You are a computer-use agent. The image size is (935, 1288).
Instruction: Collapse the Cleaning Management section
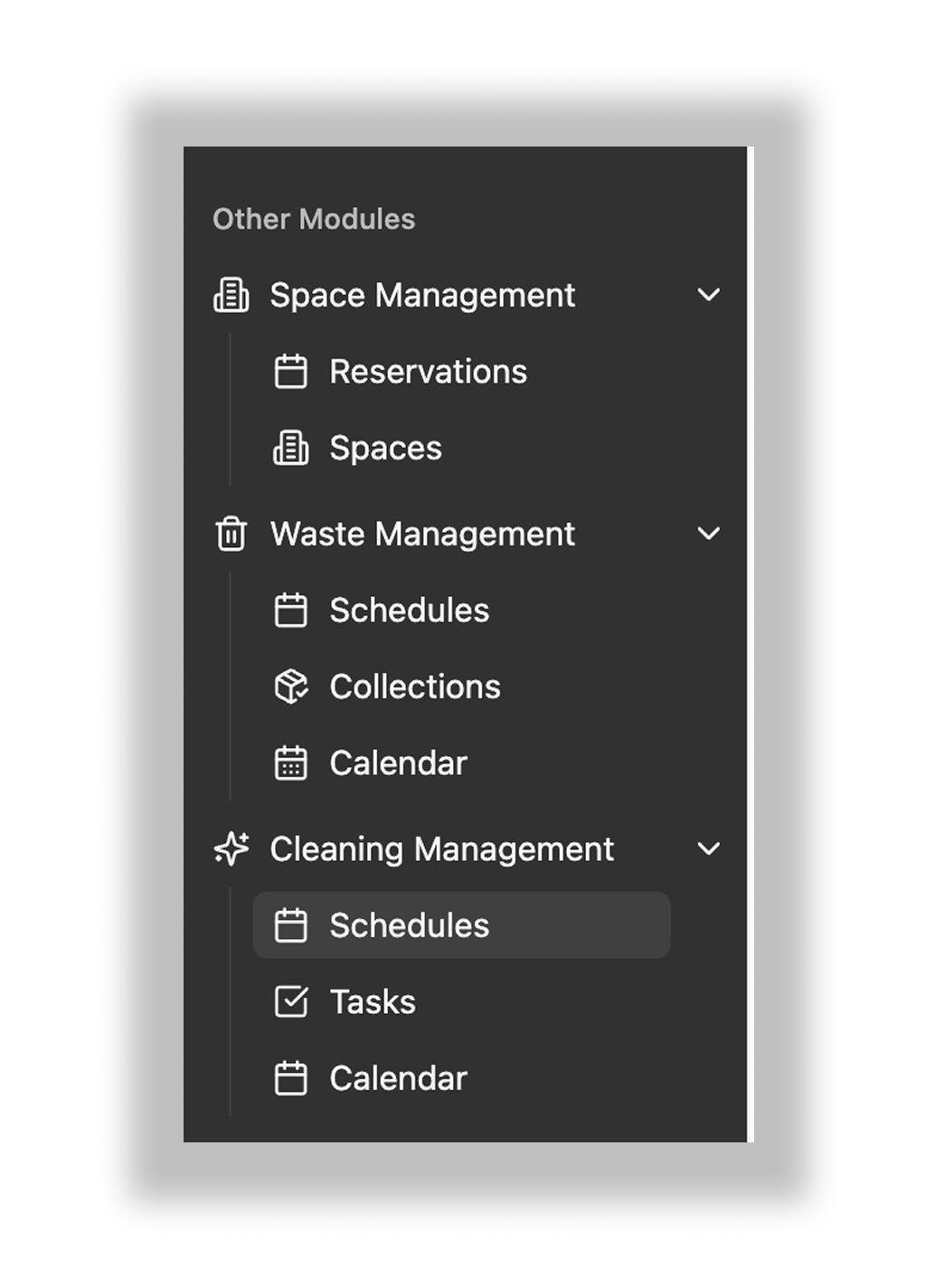coord(709,848)
